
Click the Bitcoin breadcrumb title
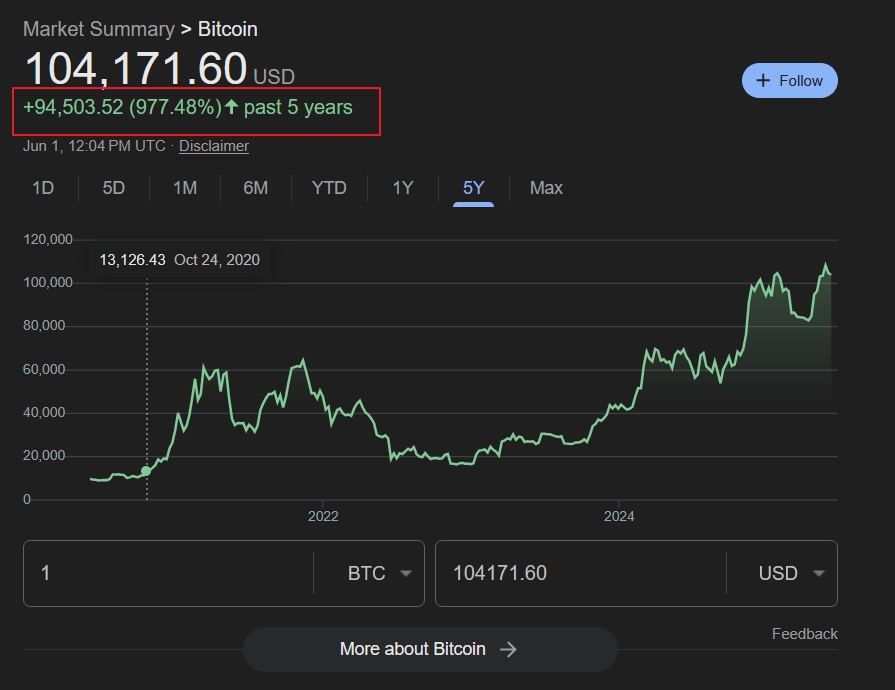tap(228, 29)
